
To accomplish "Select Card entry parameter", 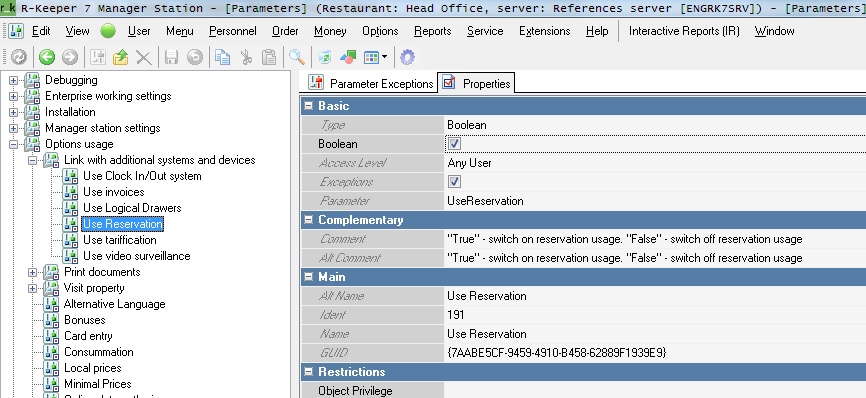I will [x=88, y=336].
